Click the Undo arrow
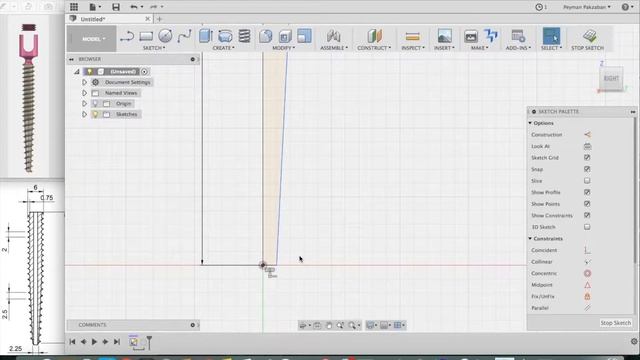The height and width of the screenshot is (360, 640). pyautogui.click(x=134, y=7)
